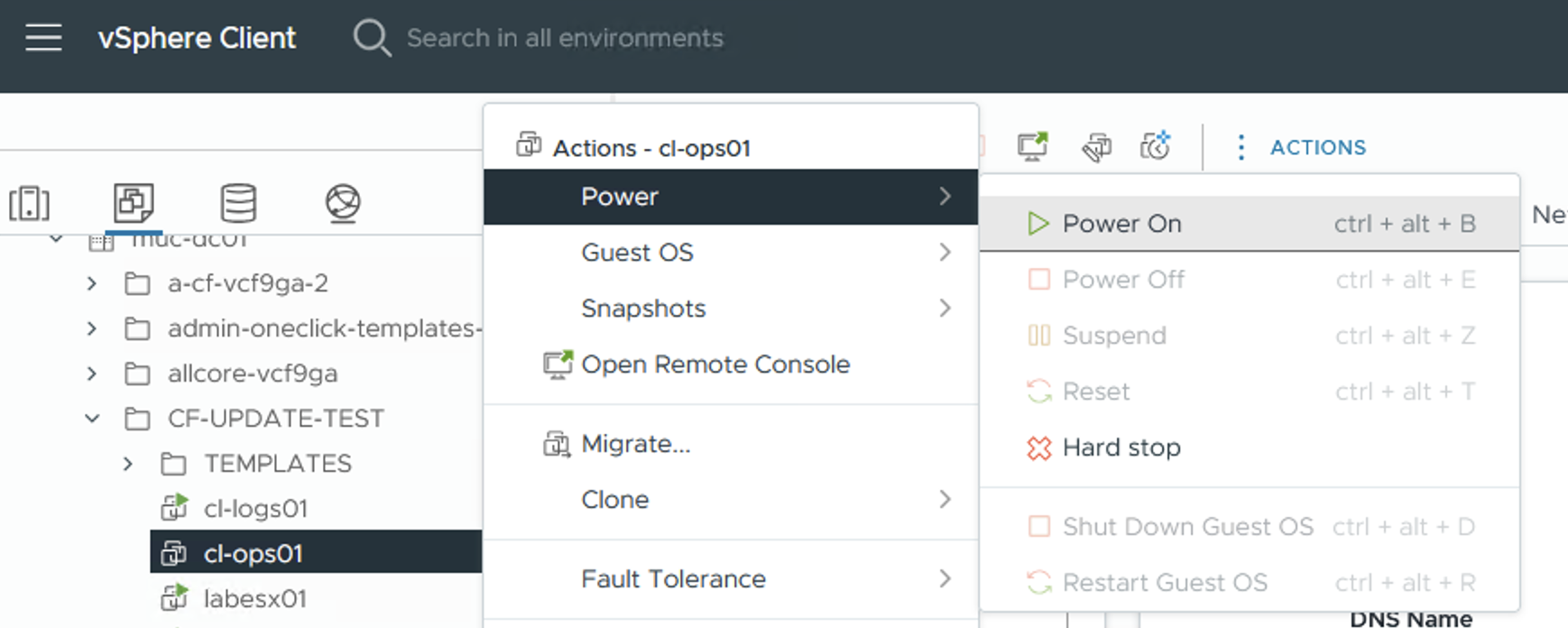
Task: Collapse the CF-UPDATE-TEST folder
Action: 92,419
